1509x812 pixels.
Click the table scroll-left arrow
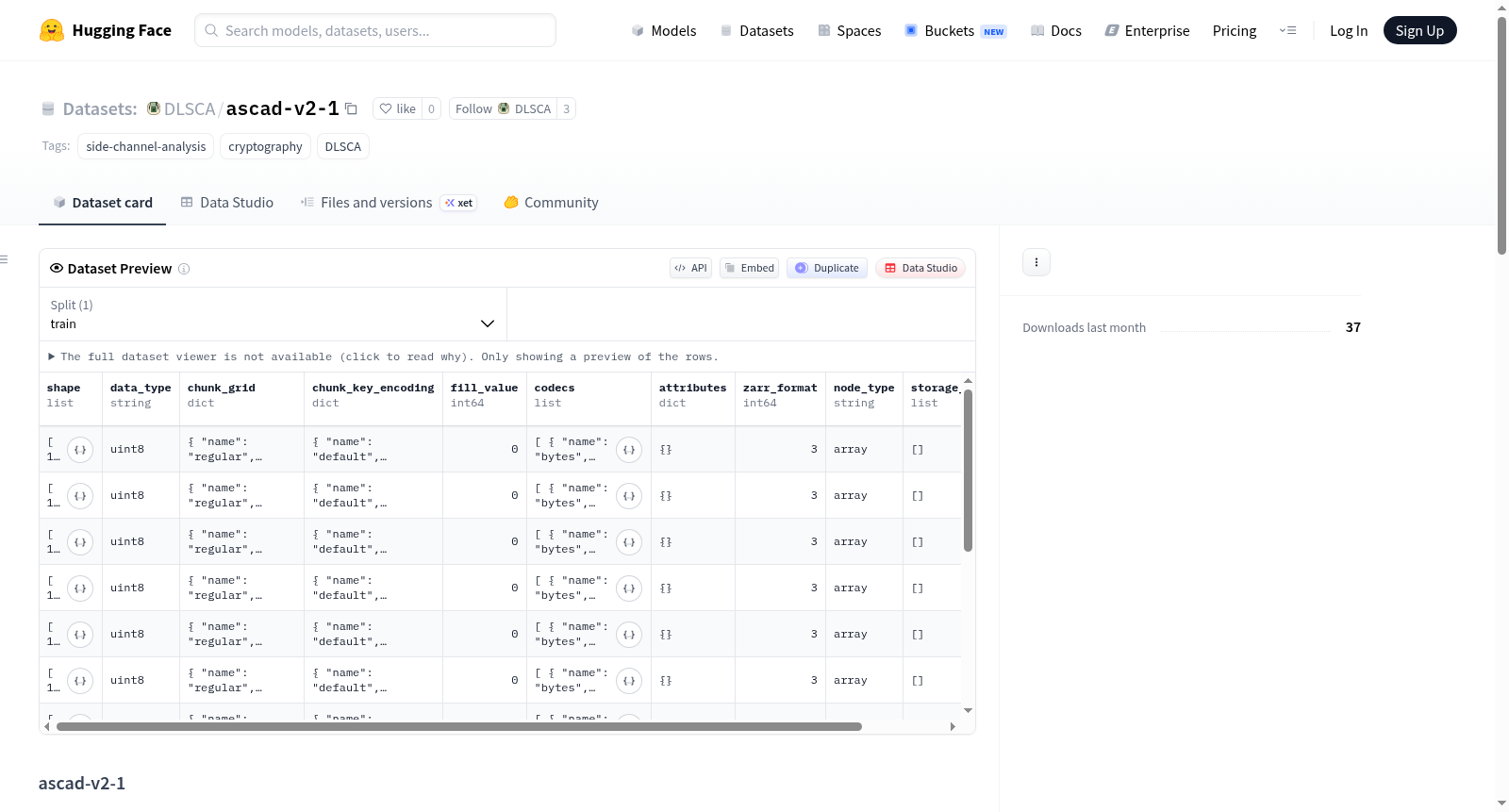pos(47,726)
